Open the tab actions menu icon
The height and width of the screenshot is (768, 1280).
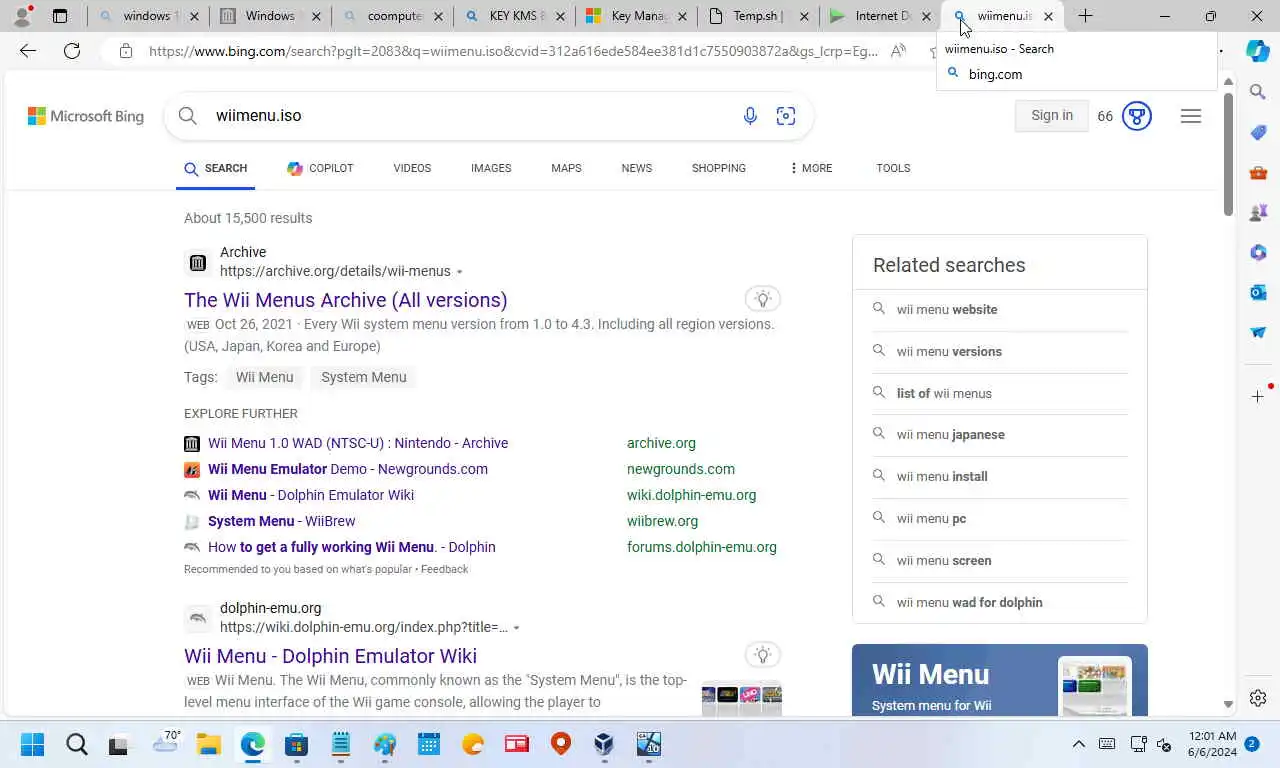[60, 16]
